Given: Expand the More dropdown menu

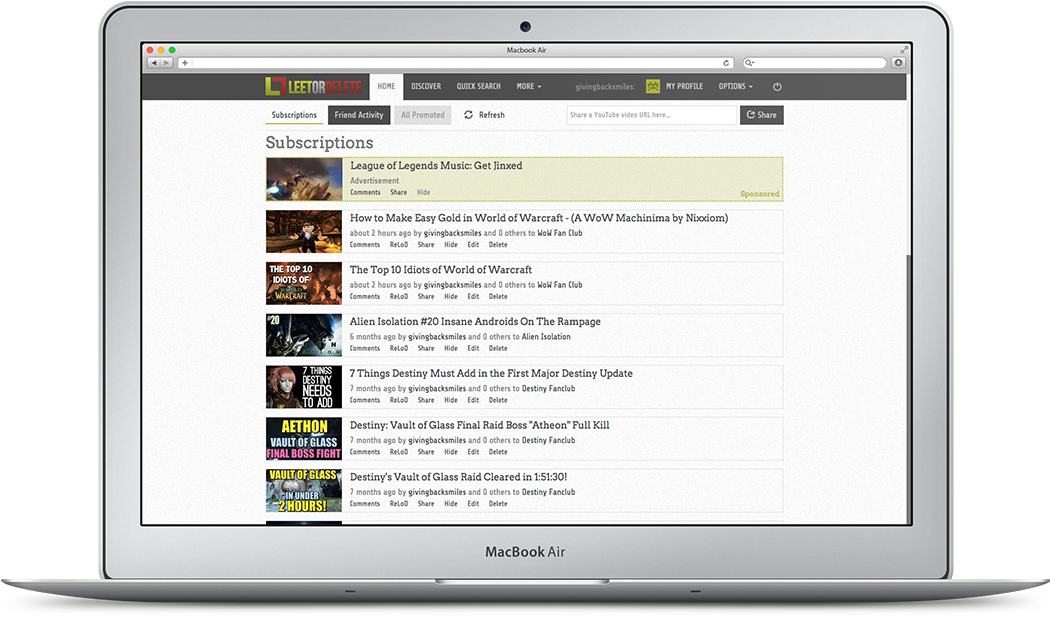Looking at the screenshot, I should pyautogui.click(x=528, y=86).
